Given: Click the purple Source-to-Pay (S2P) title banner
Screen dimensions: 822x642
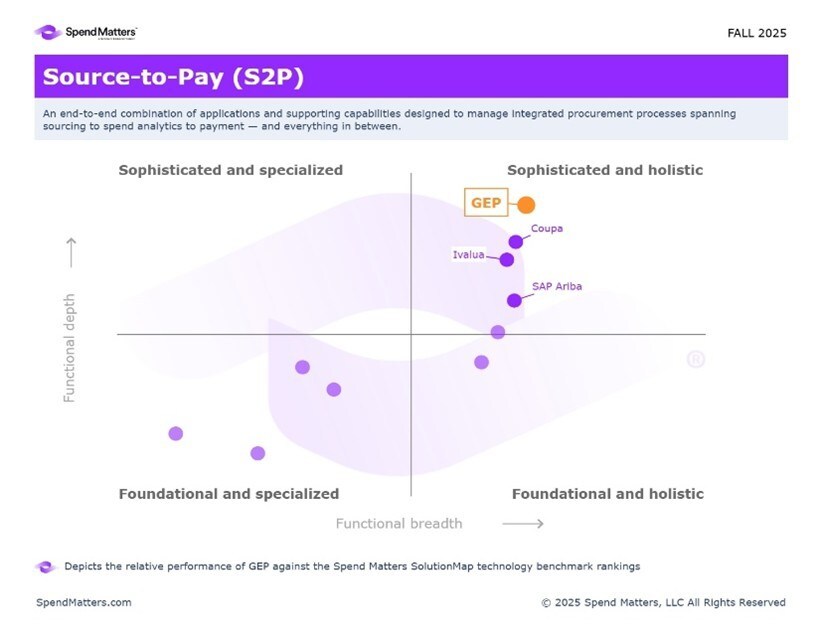Looking at the screenshot, I should tap(411, 77).
